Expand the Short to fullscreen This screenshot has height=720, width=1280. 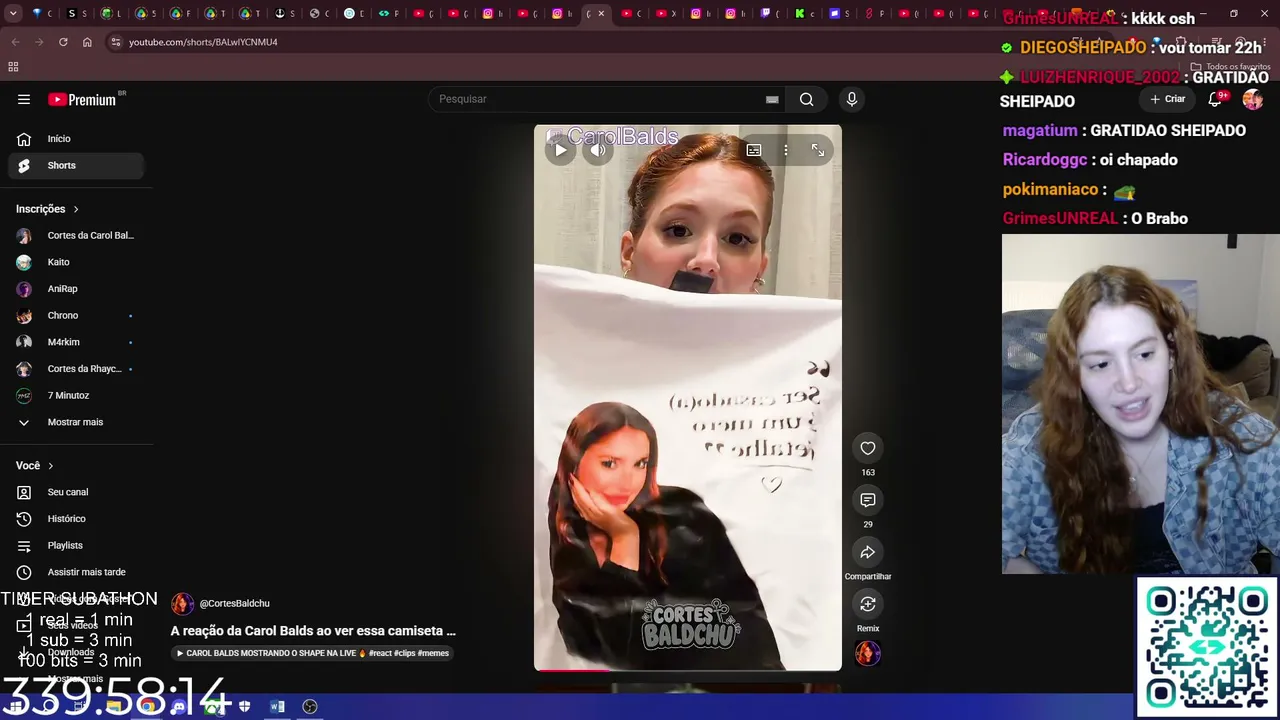(x=818, y=150)
